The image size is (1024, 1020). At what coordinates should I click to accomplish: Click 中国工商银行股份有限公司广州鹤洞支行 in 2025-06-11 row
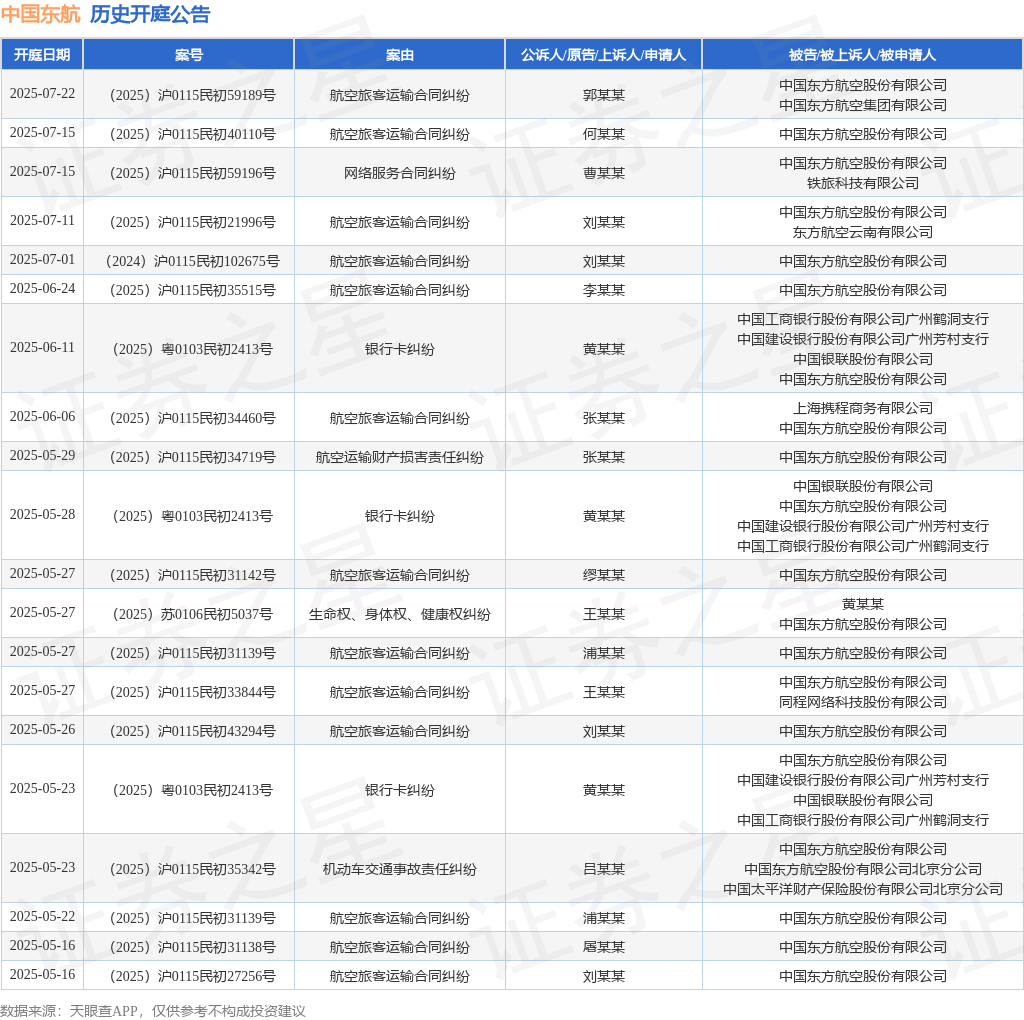click(863, 320)
